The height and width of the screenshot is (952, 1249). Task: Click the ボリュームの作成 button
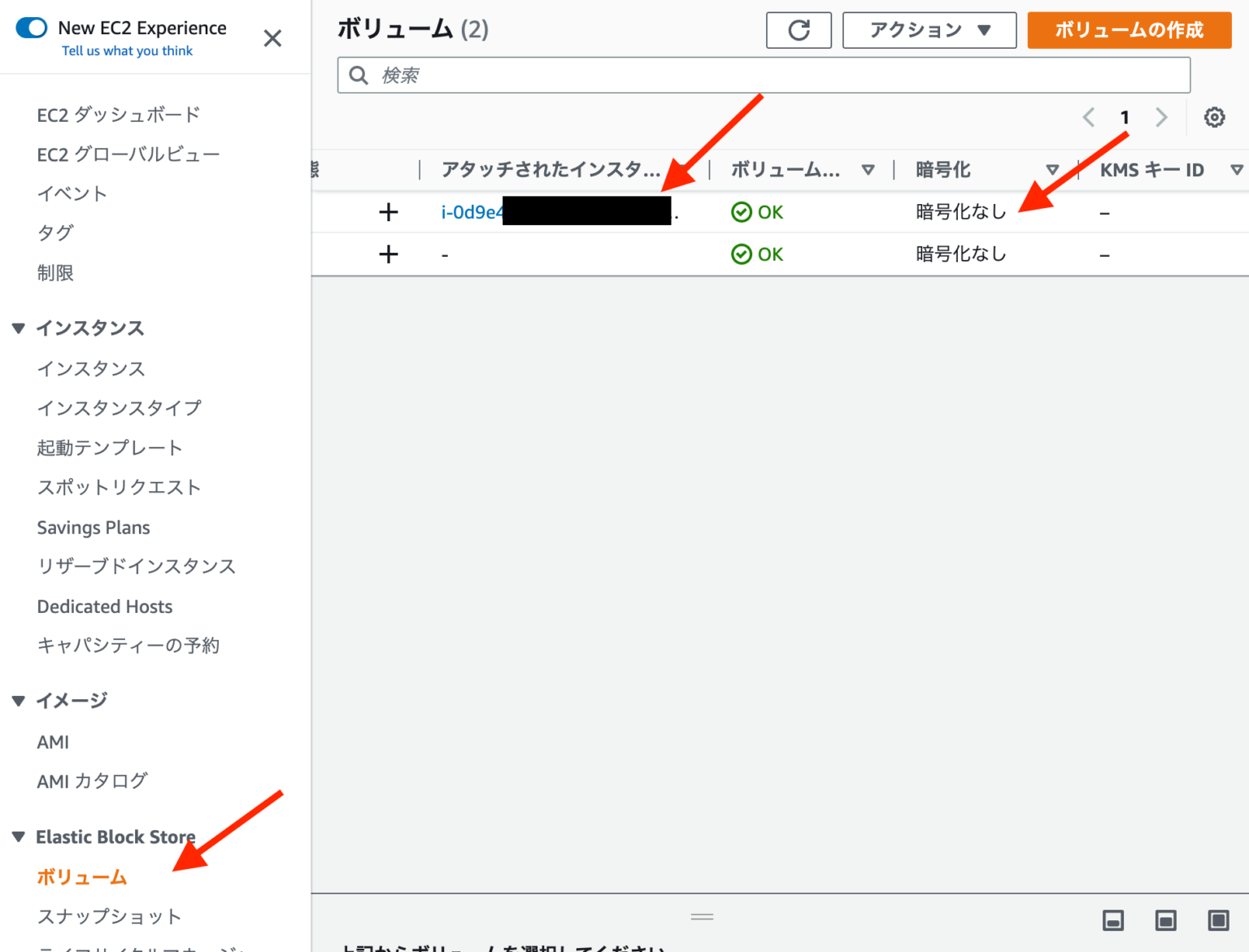pyautogui.click(x=1129, y=30)
